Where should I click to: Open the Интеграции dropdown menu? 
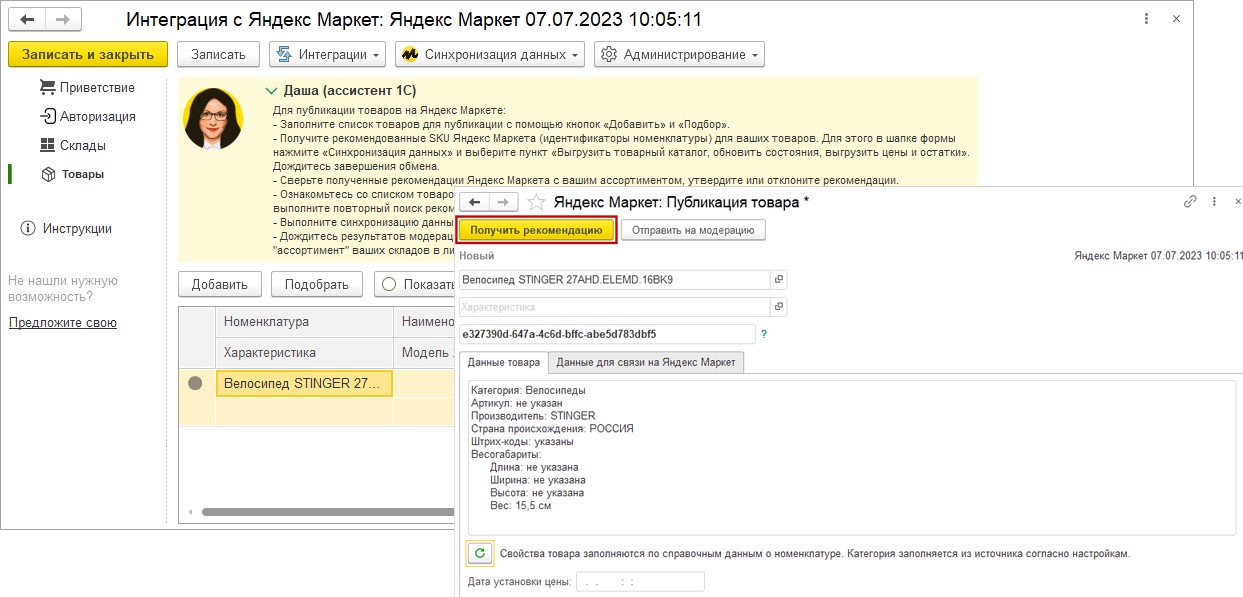click(x=327, y=54)
